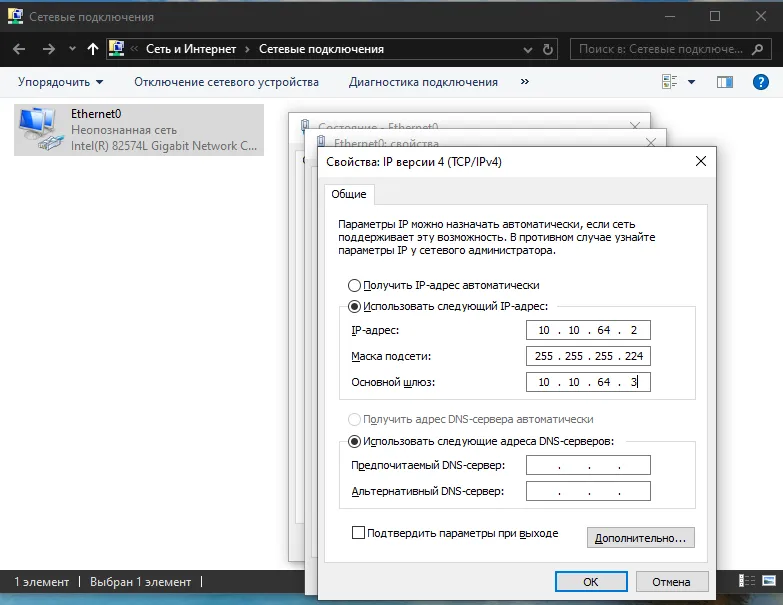Click 'Неопознанная сеть' status text
Screen dimensions: 783x605
[124, 130]
